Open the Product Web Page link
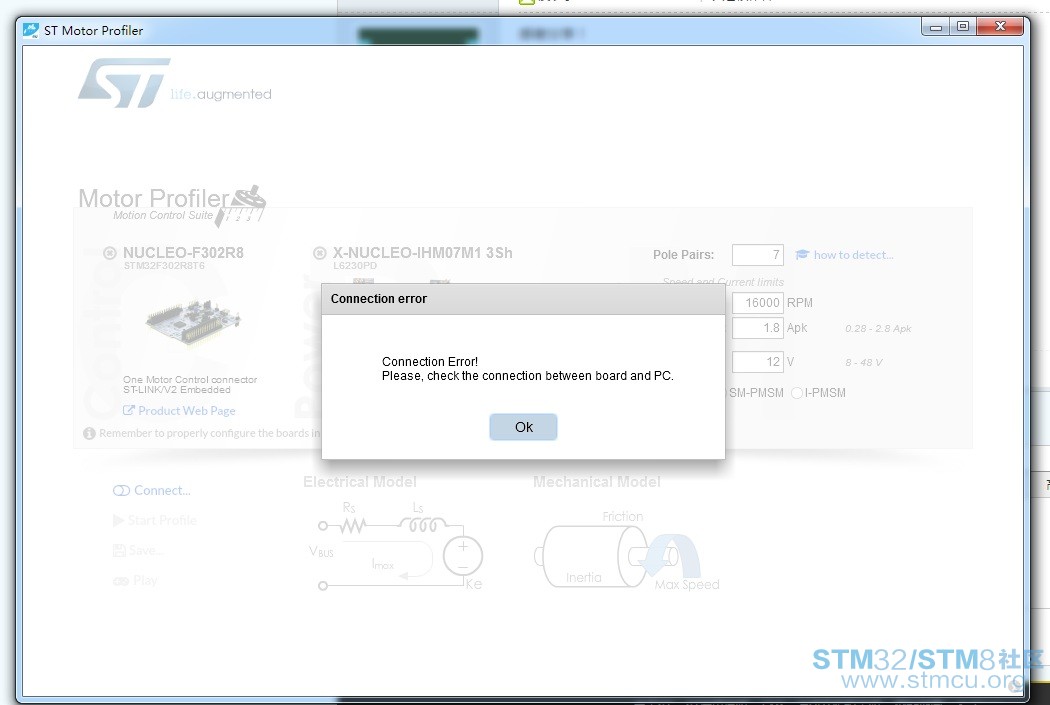This screenshot has width=1050, height=705. tap(187, 410)
